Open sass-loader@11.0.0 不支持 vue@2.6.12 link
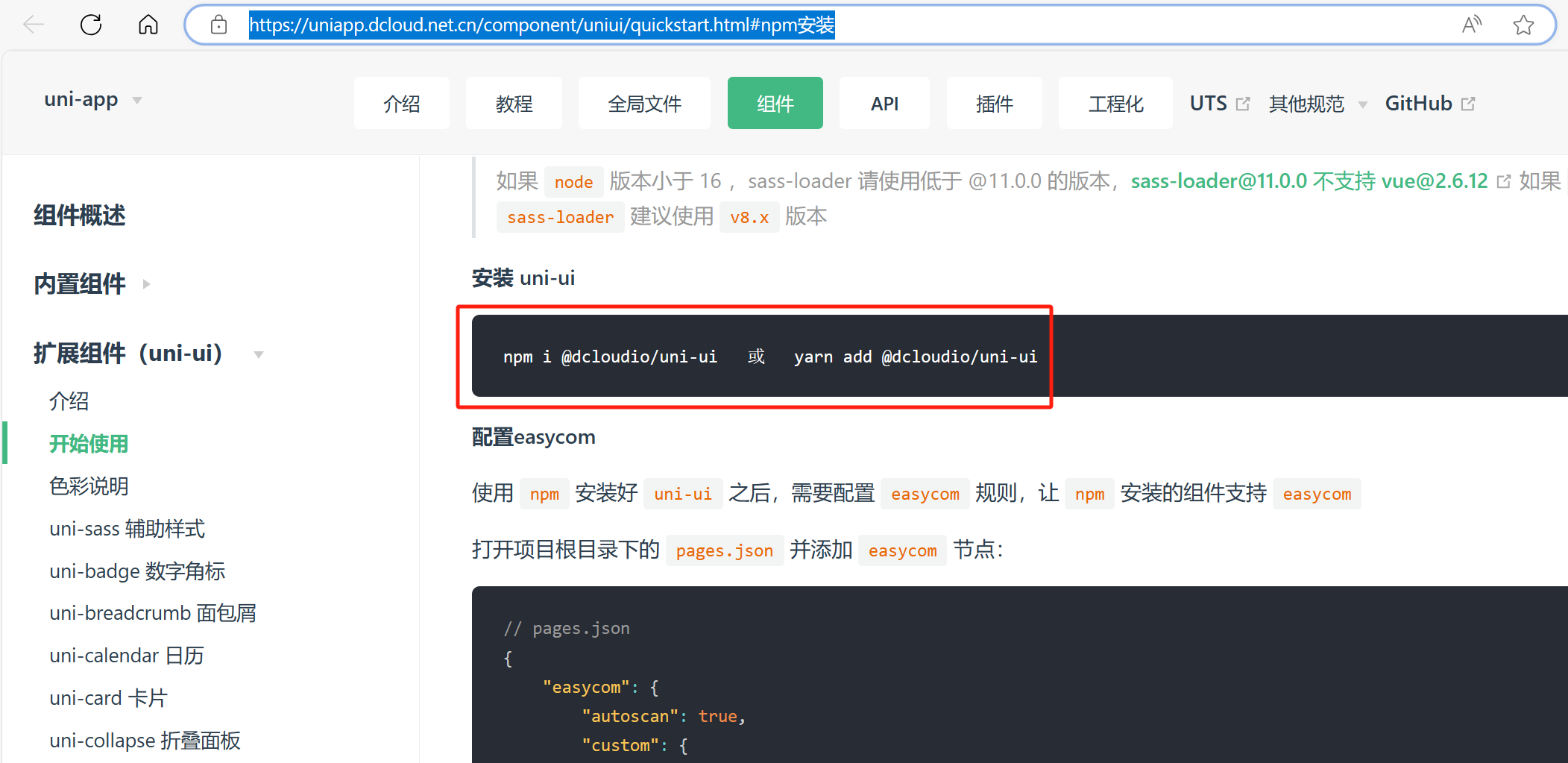Viewport: 1568px width, 763px height. [x=1309, y=181]
